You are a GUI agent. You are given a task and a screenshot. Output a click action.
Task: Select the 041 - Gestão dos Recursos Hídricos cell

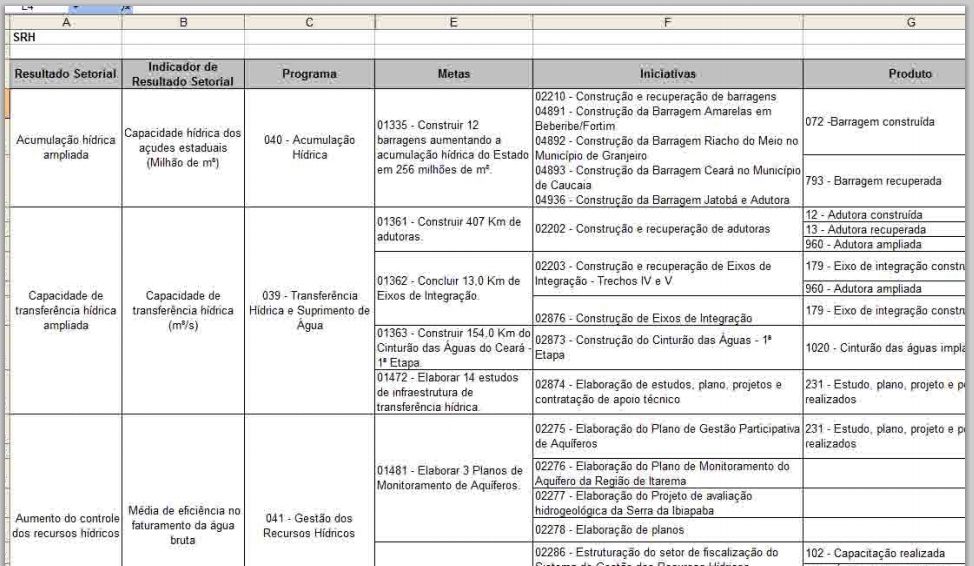point(308,525)
